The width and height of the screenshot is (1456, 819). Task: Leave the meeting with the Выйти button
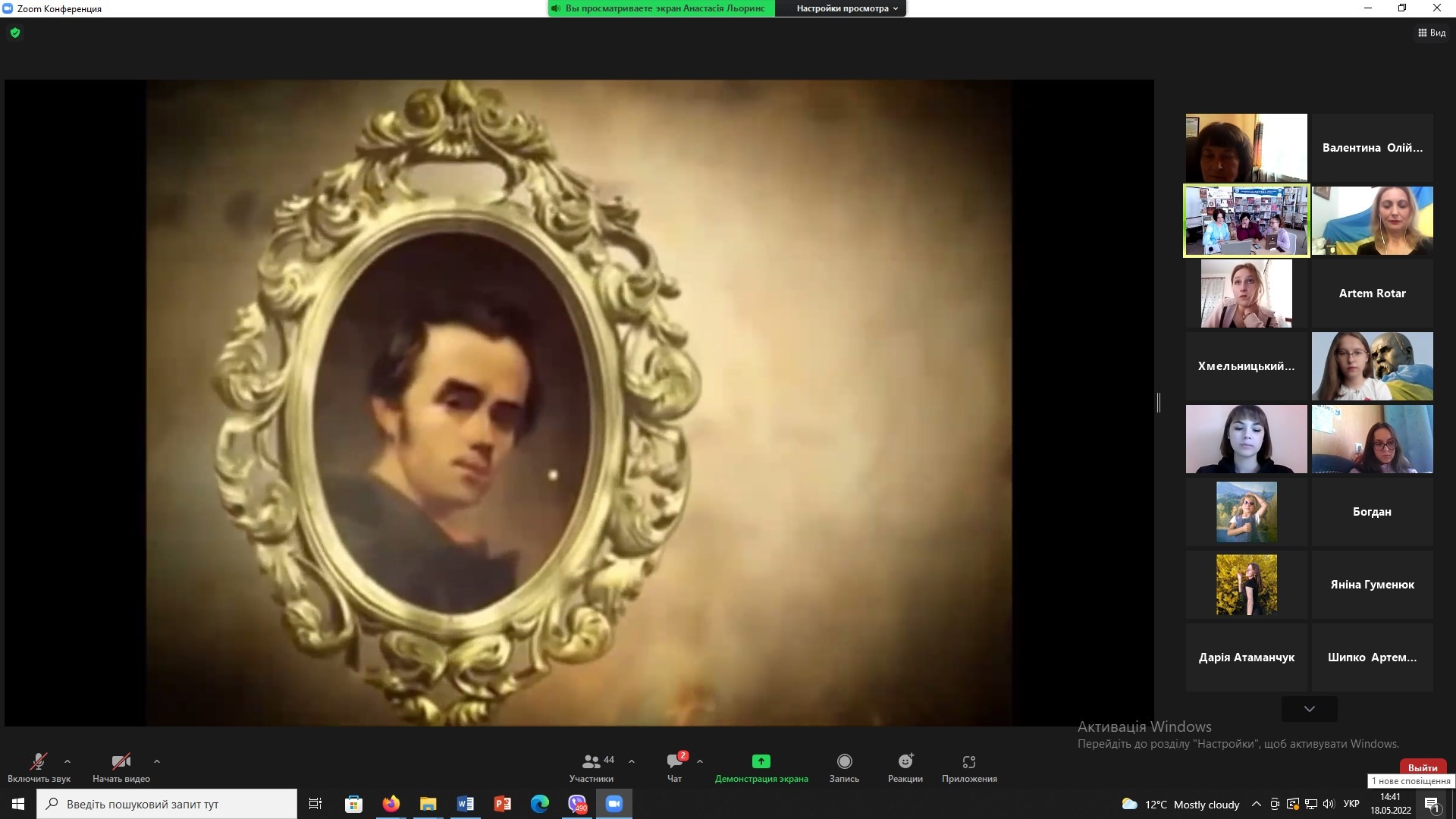coord(1422,767)
